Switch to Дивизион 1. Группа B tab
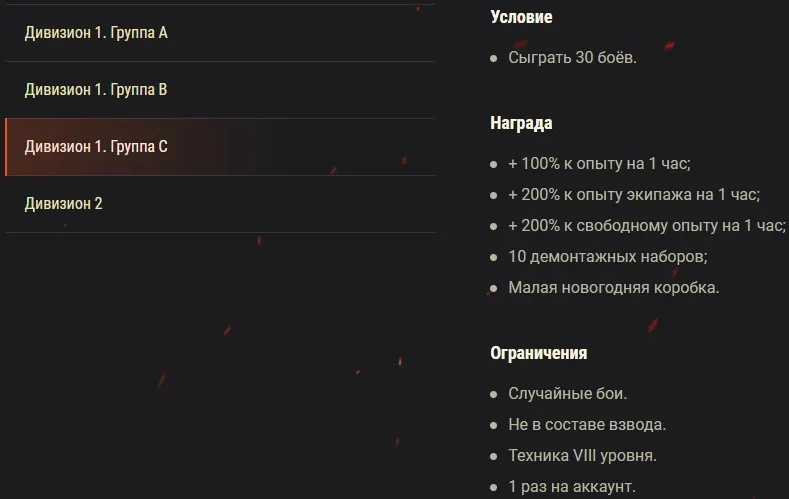 [96, 90]
